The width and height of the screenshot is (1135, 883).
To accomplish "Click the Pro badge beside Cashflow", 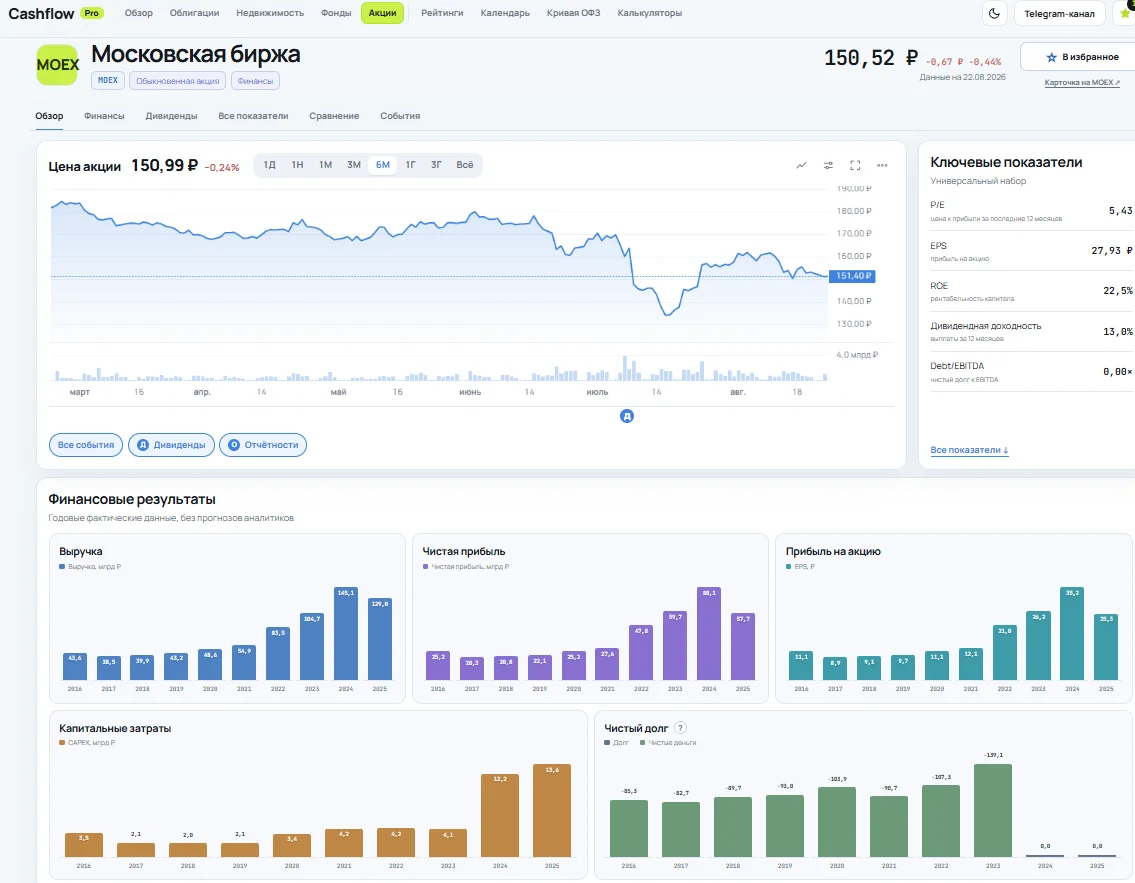I will click(x=91, y=13).
